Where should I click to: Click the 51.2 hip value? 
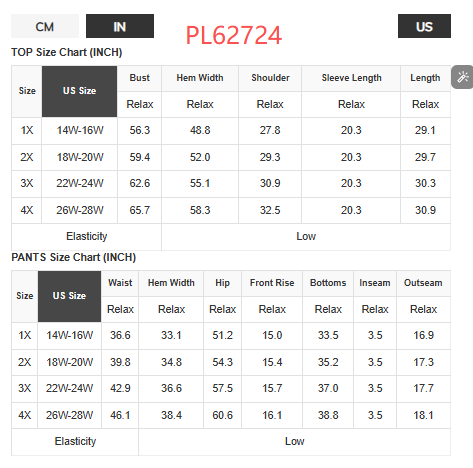click(x=223, y=335)
